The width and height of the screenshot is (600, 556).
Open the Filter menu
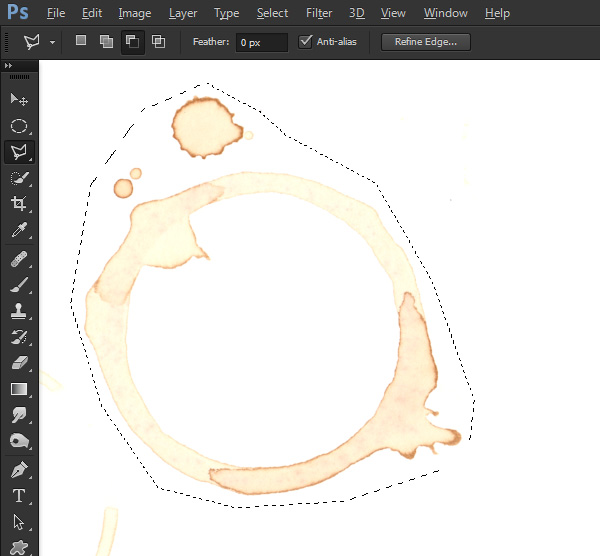click(x=319, y=13)
